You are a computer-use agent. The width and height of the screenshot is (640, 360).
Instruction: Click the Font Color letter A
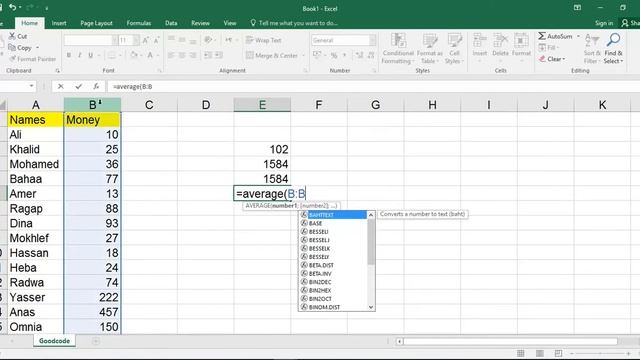point(150,55)
